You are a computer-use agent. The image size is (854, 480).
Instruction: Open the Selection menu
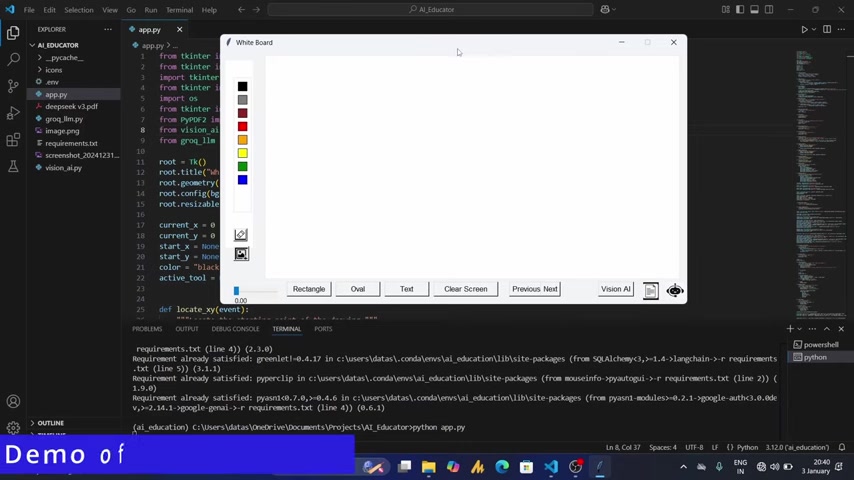click(78, 10)
